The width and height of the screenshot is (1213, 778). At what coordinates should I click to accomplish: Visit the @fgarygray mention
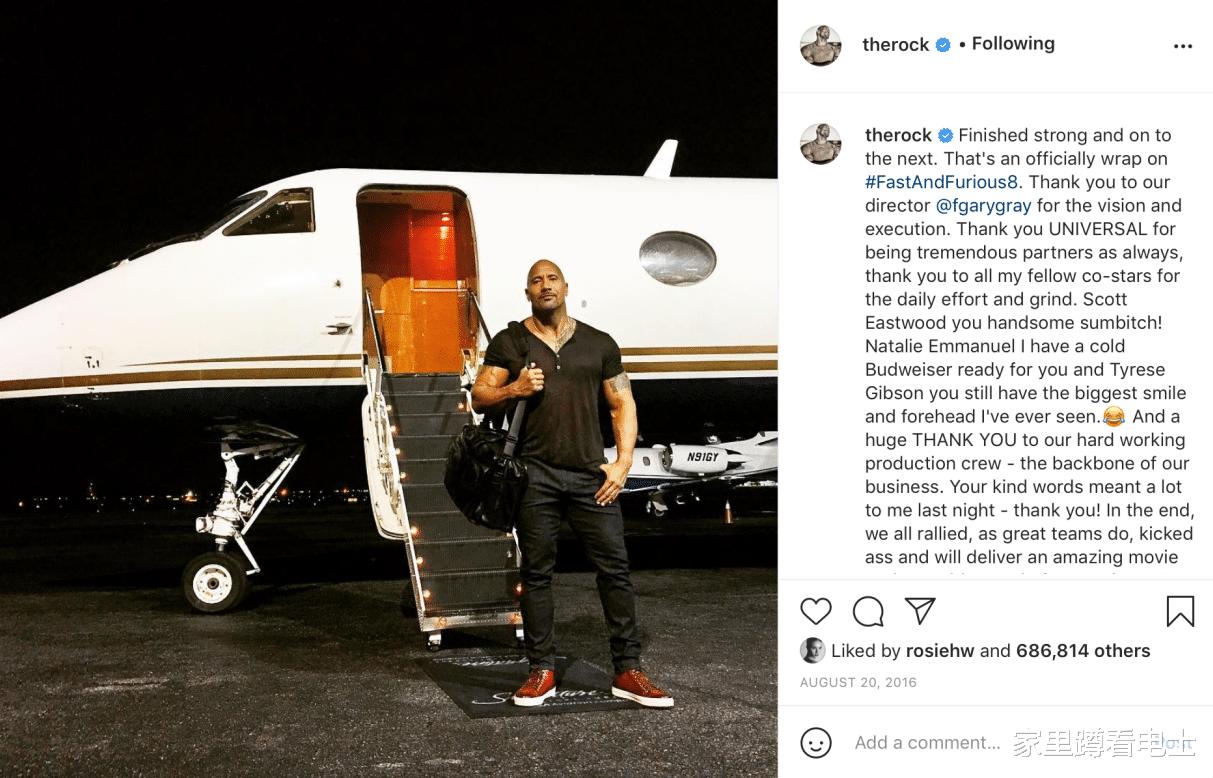pyautogui.click(x=983, y=206)
